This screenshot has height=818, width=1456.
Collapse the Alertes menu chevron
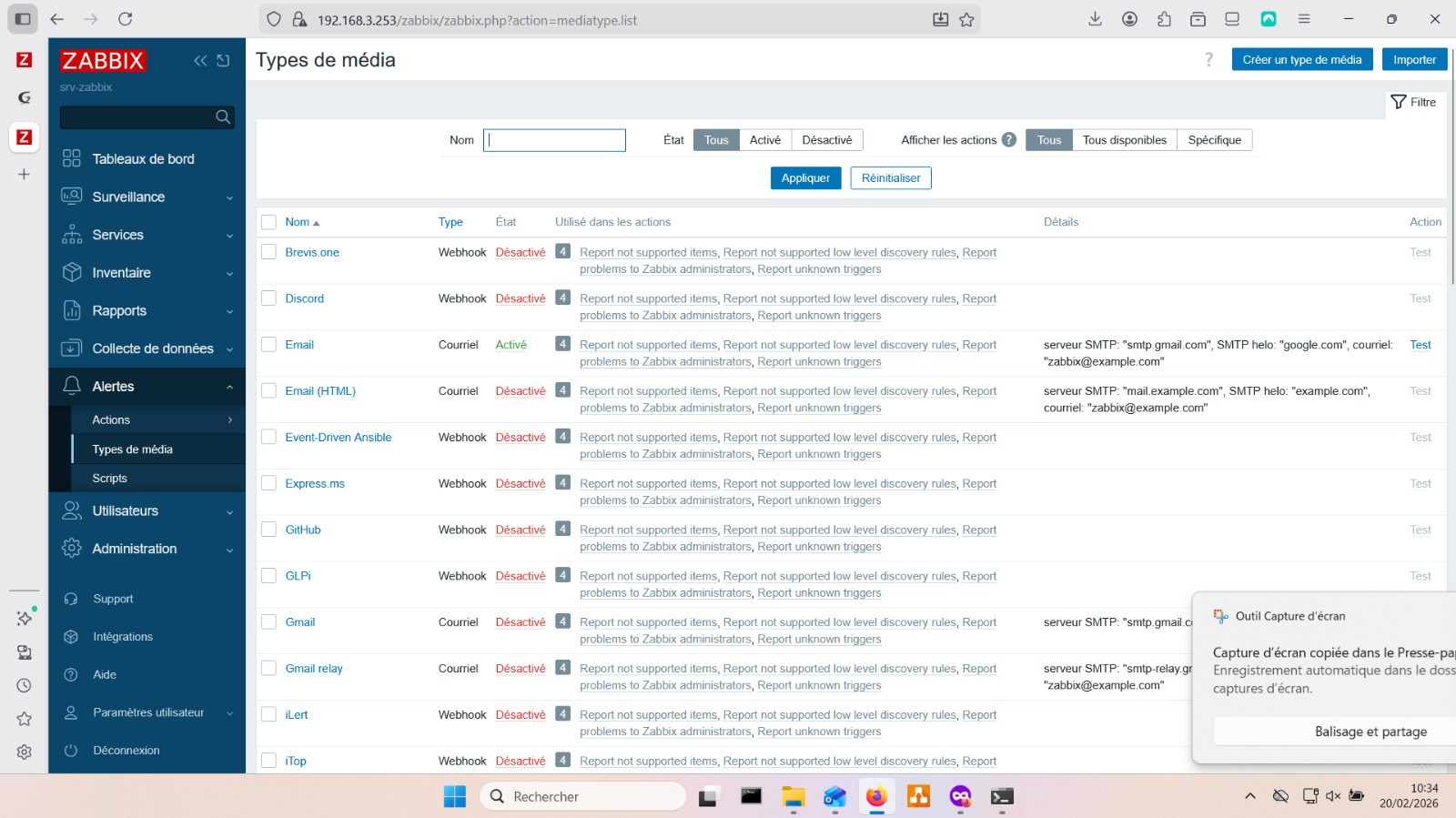pos(229,388)
